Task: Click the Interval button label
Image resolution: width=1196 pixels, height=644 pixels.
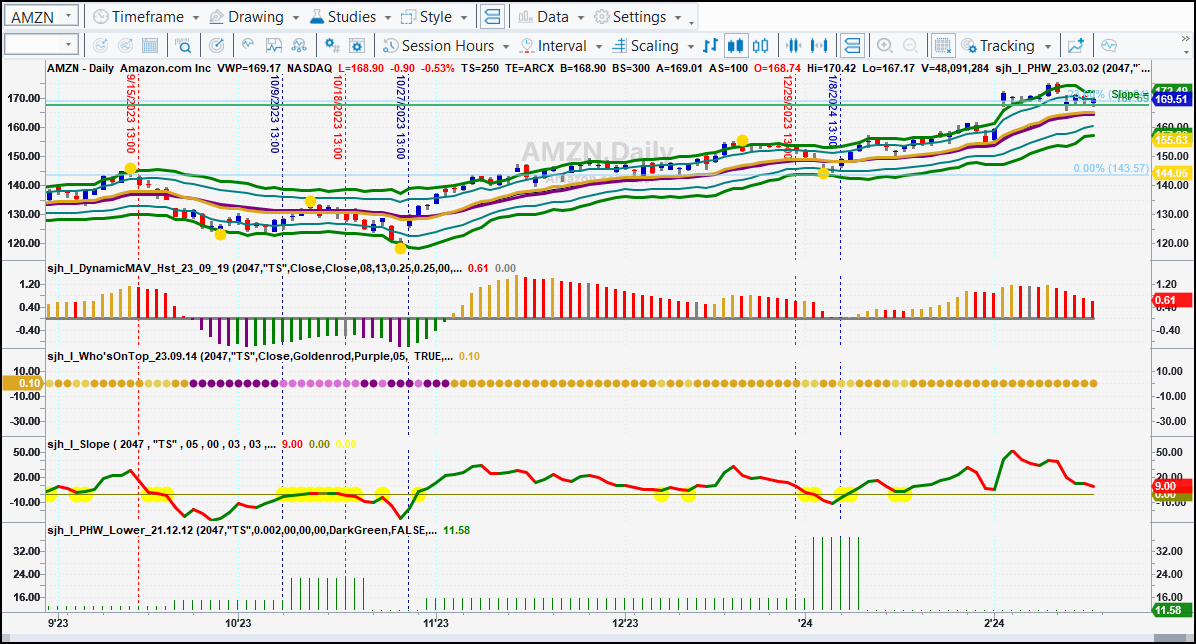Action: click(562, 46)
